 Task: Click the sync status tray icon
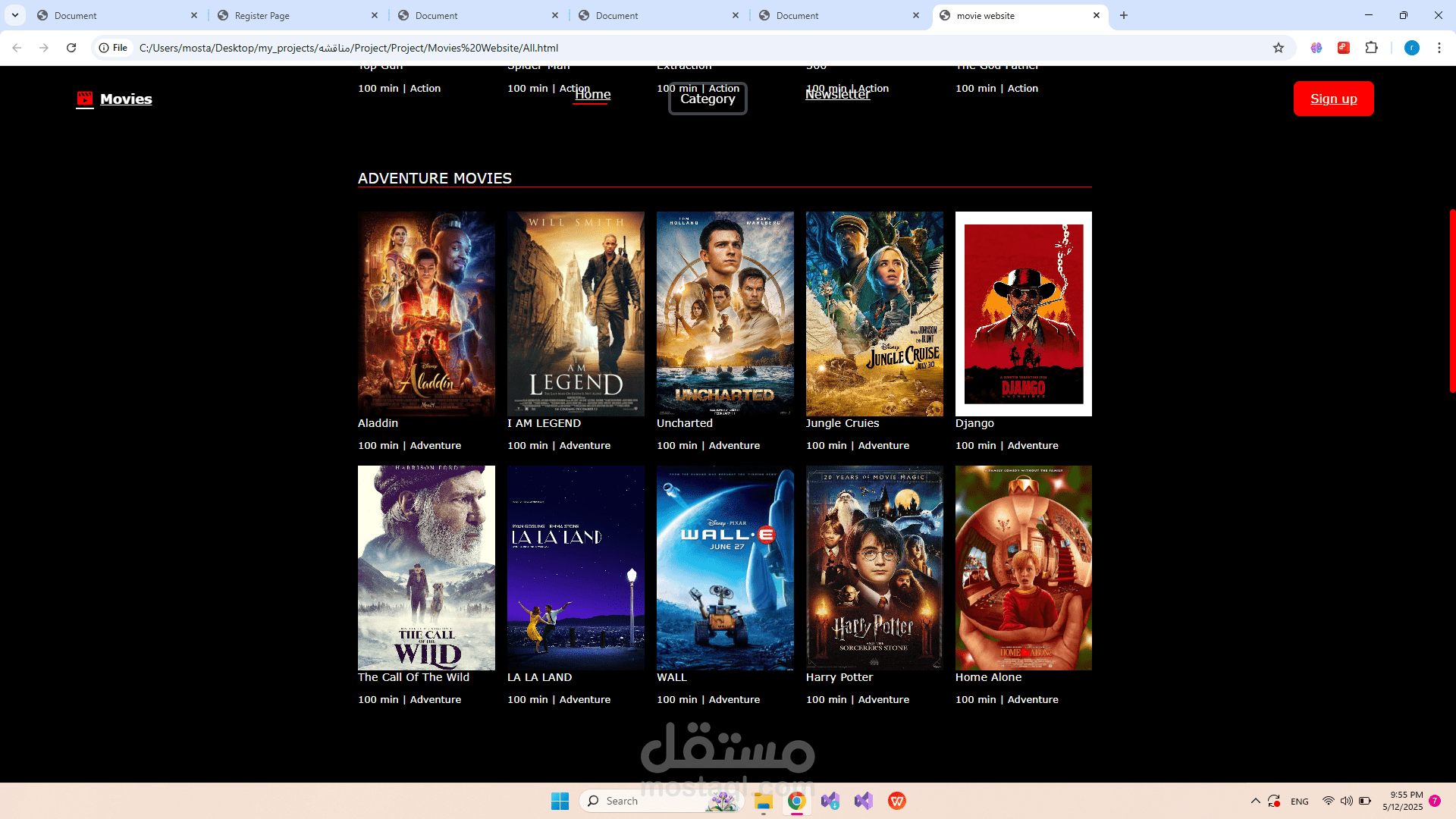1274,801
